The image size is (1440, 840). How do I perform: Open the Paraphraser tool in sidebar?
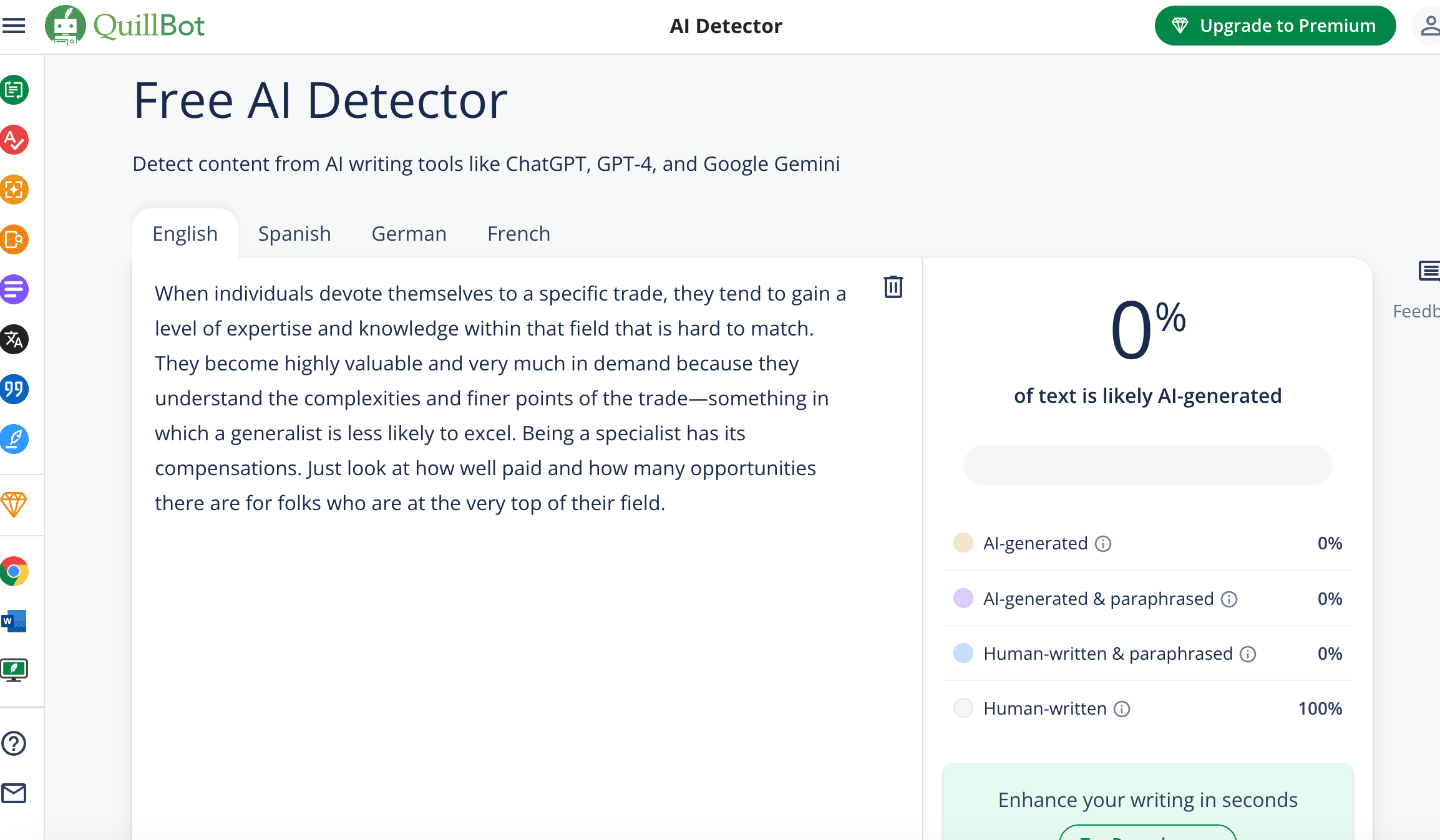point(14,90)
